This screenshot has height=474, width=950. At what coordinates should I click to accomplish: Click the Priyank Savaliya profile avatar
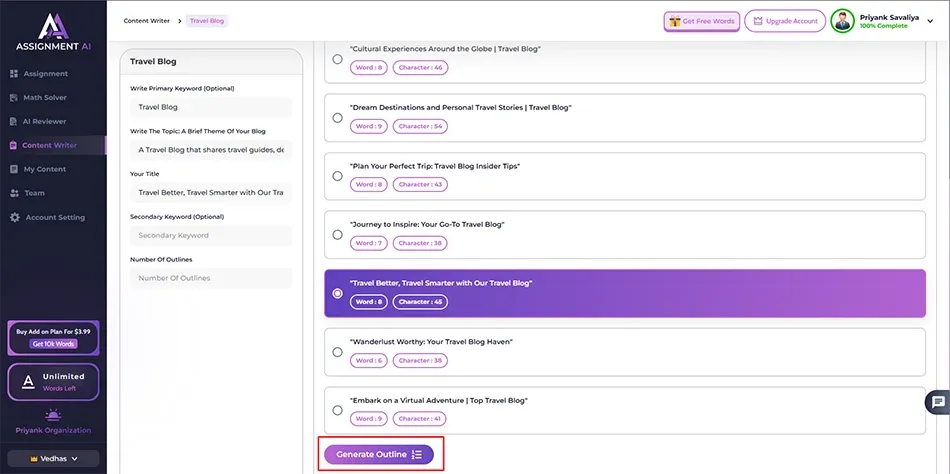click(843, 21)
